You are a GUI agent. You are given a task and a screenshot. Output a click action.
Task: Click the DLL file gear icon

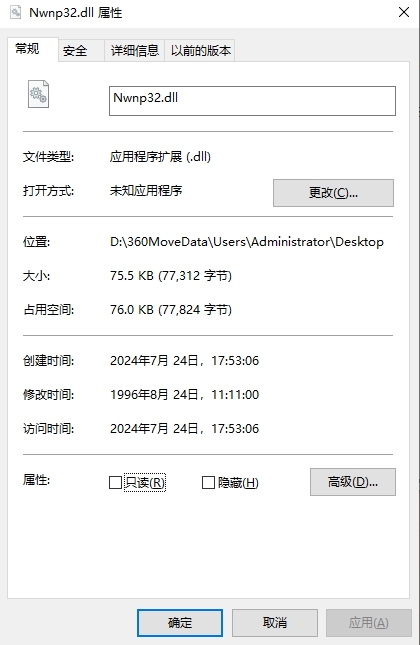[38, 94]
